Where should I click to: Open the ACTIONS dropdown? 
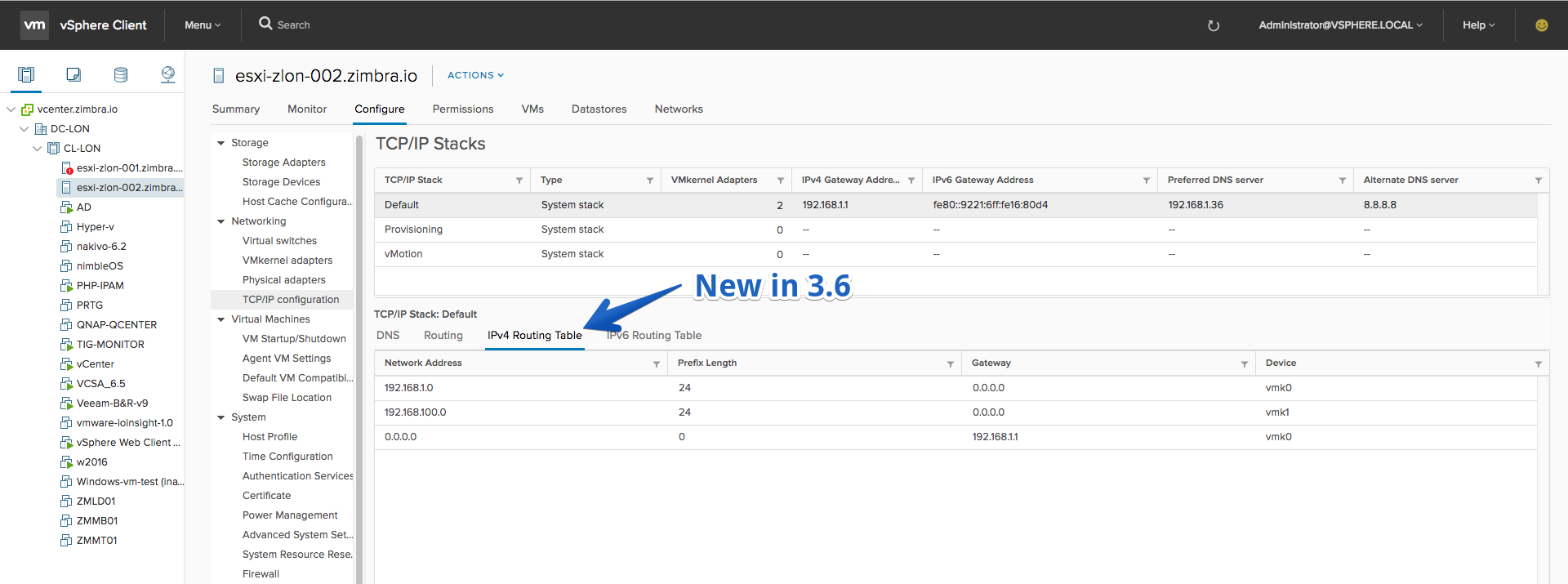tap(475, 75)
